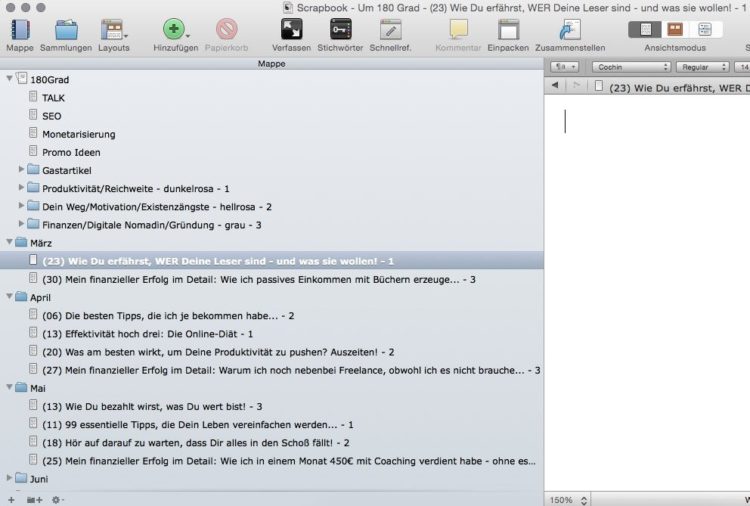Open the Schnellref. quick reference icon
Screen dimensions: 750x506
(x=390, y=30)
